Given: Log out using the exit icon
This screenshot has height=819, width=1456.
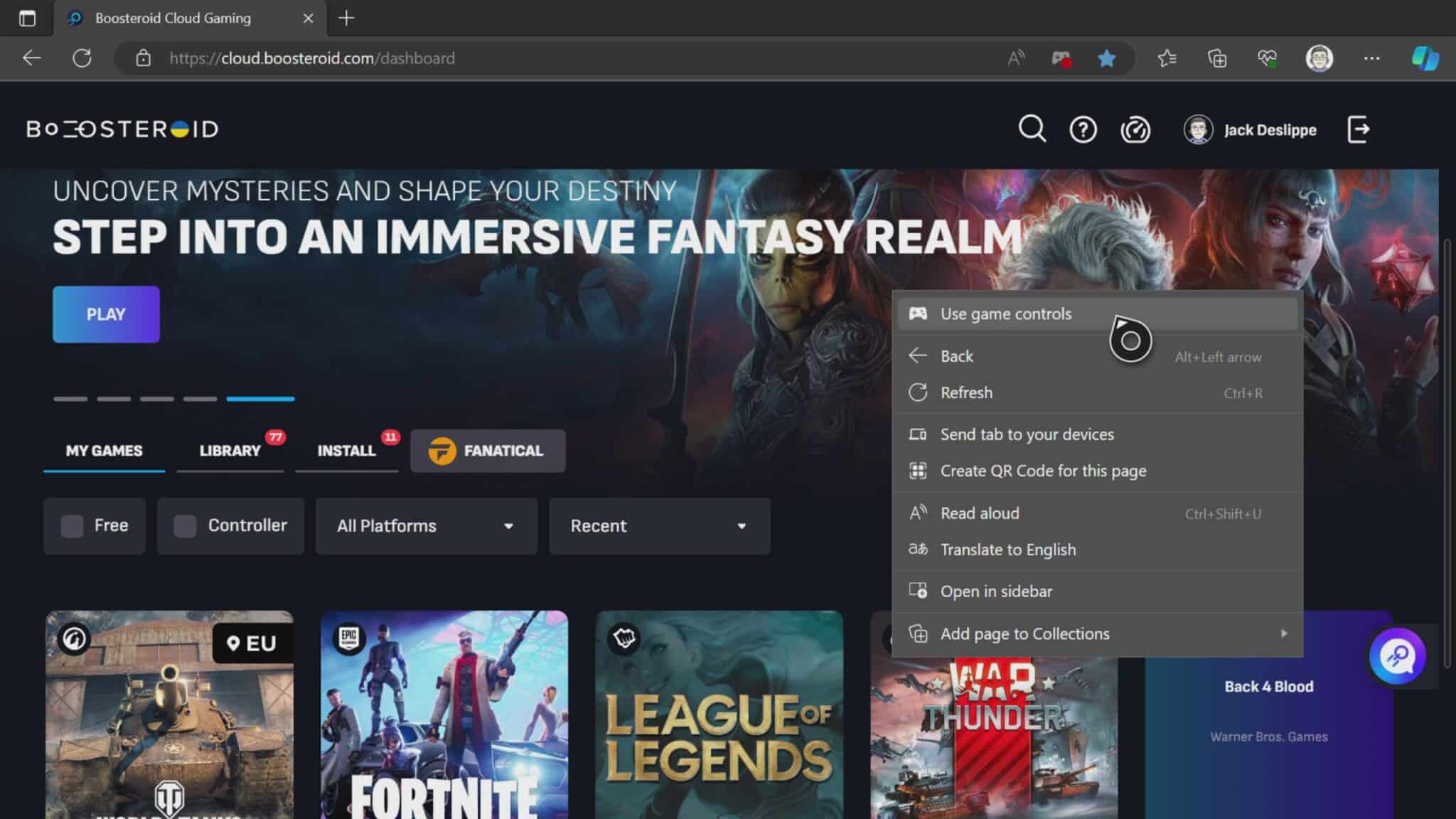Looking at the screenshot, I should coord(1359,129).
